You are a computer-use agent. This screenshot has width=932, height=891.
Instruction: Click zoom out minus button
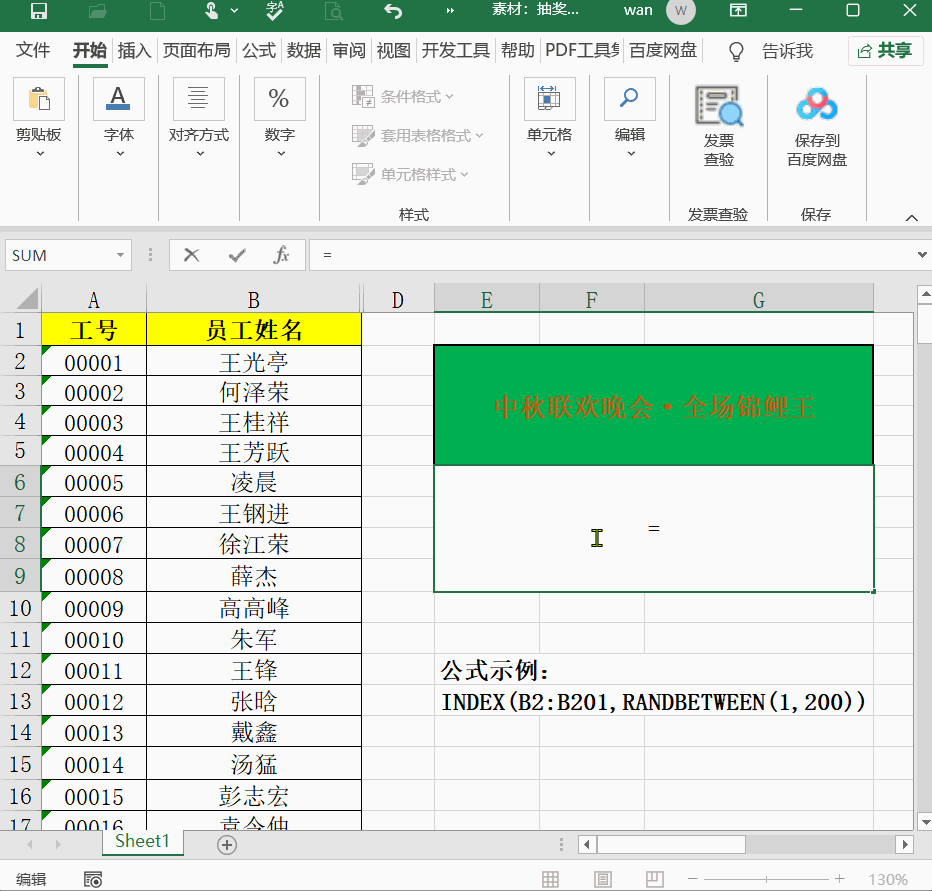click(692, 879)
